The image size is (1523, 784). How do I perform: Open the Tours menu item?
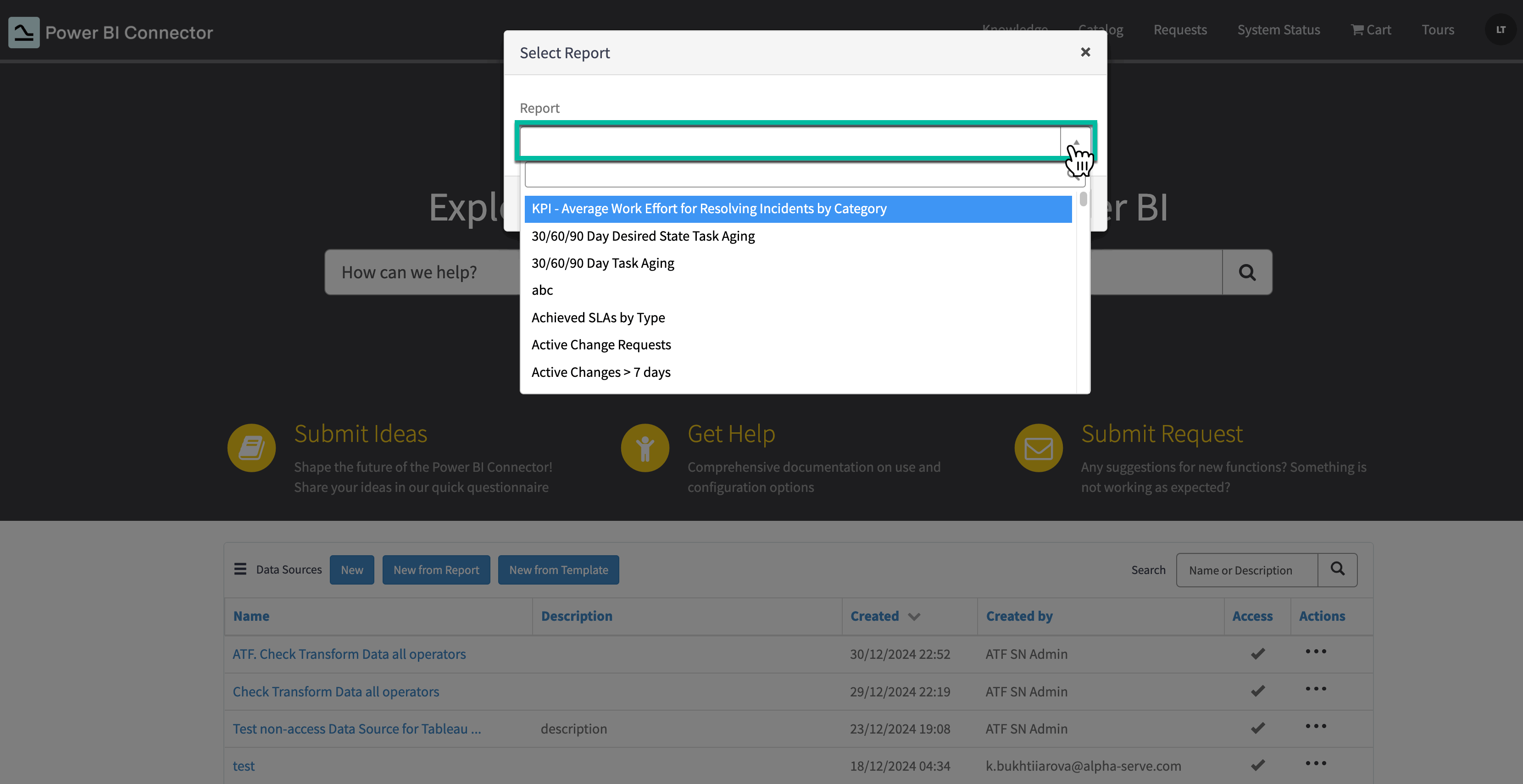click(x=1437, y=29)
